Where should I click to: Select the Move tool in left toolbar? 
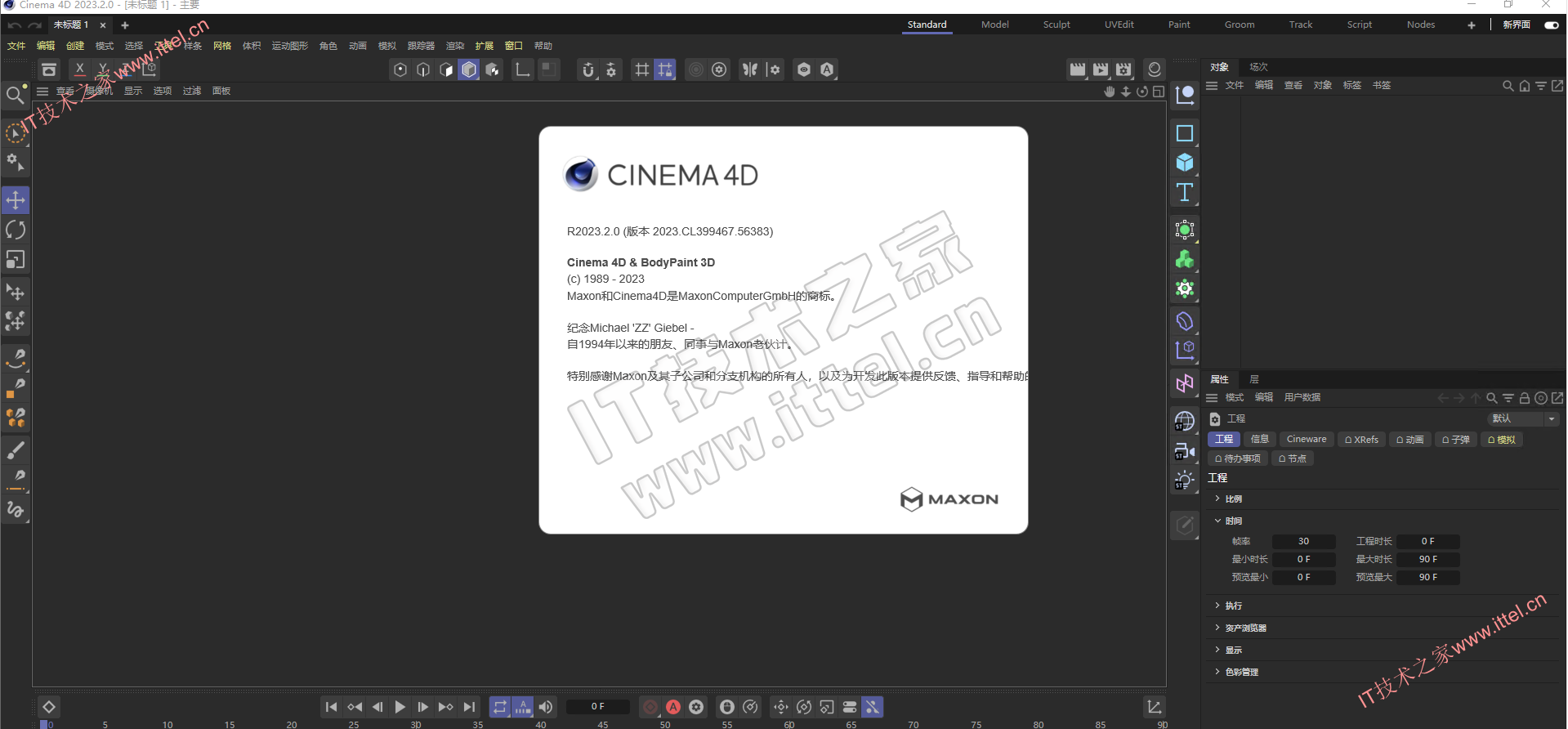click(x=16, y=200)
